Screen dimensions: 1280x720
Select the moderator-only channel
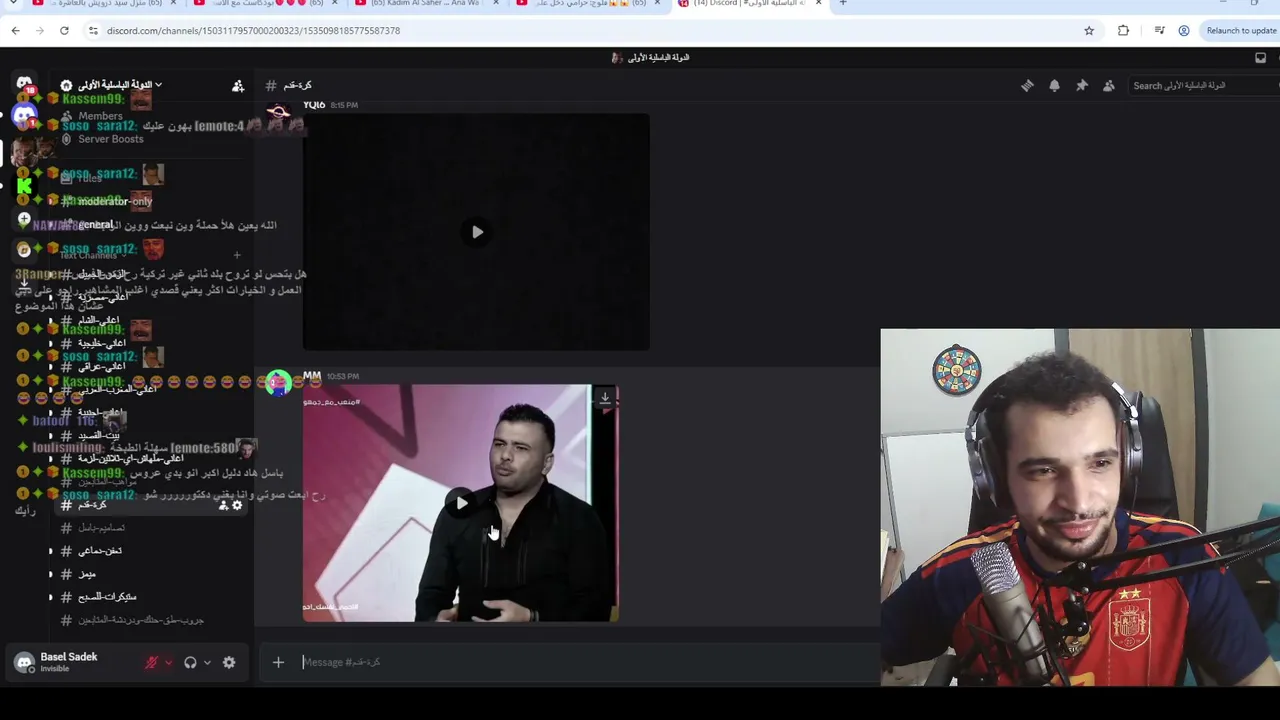115,201
